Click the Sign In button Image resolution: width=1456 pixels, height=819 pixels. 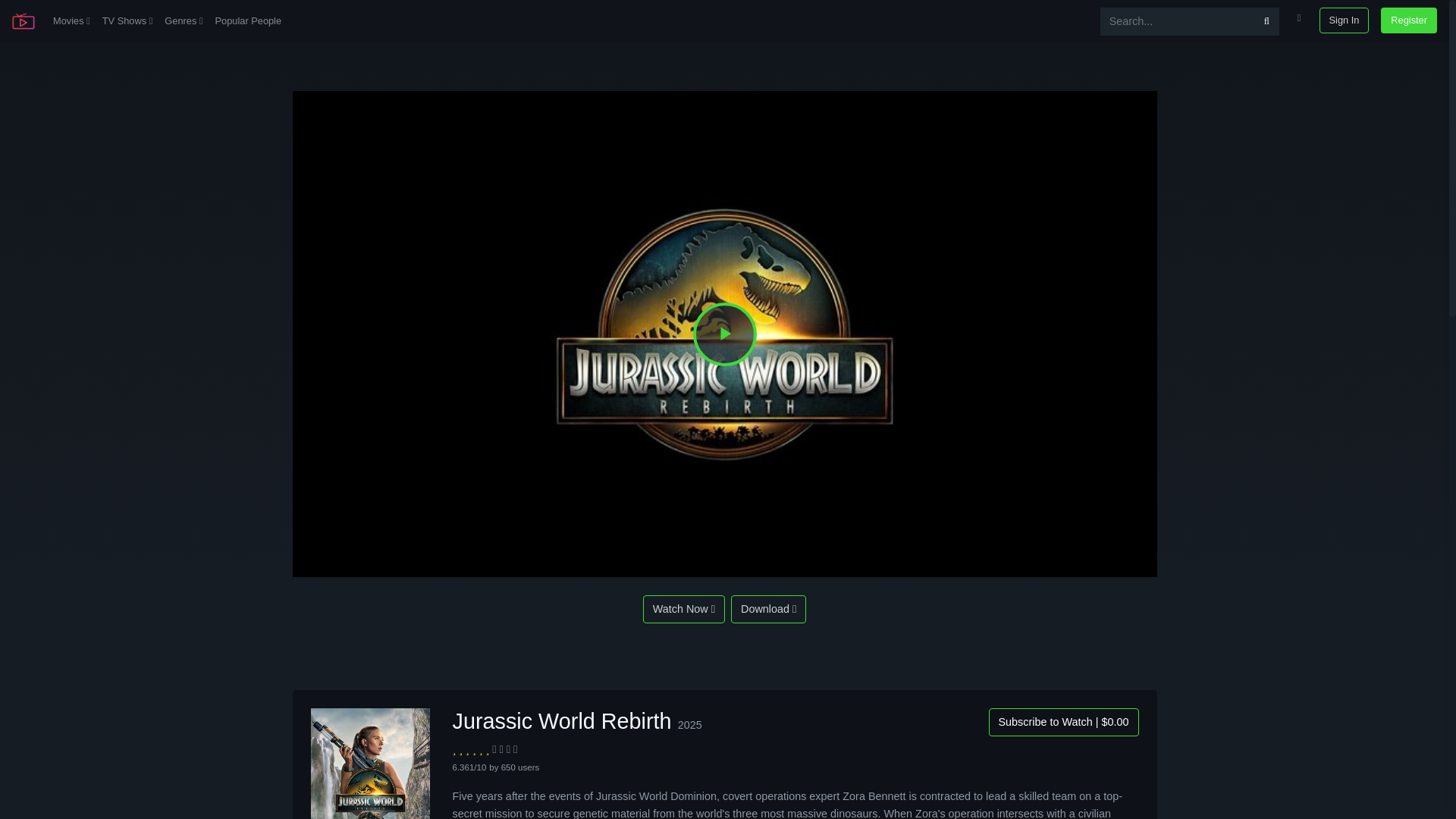[1344, 20]
